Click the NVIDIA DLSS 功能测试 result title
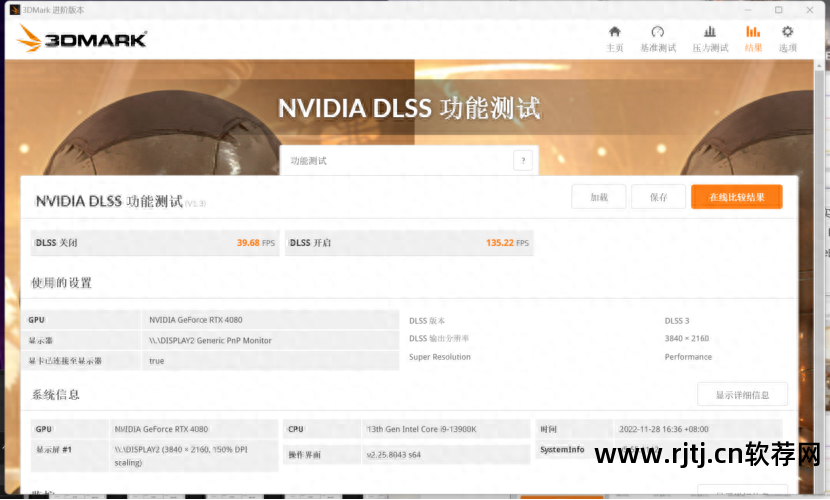 pos(109,202)
